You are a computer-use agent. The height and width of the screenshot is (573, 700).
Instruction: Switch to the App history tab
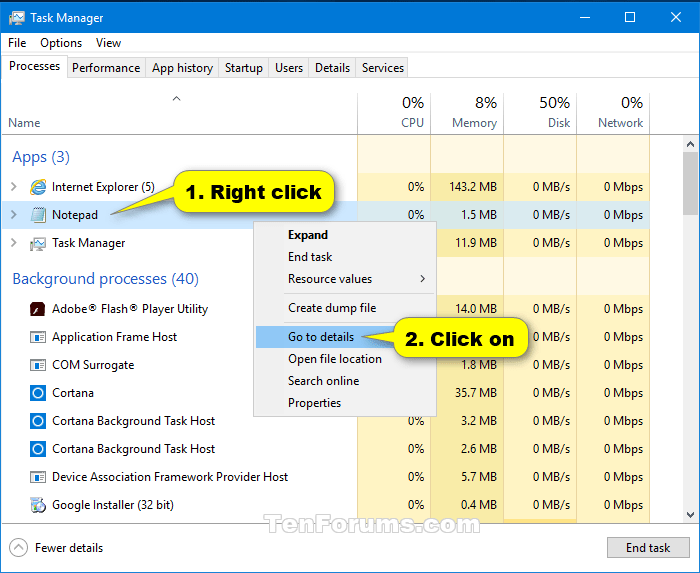coord(182,68)
